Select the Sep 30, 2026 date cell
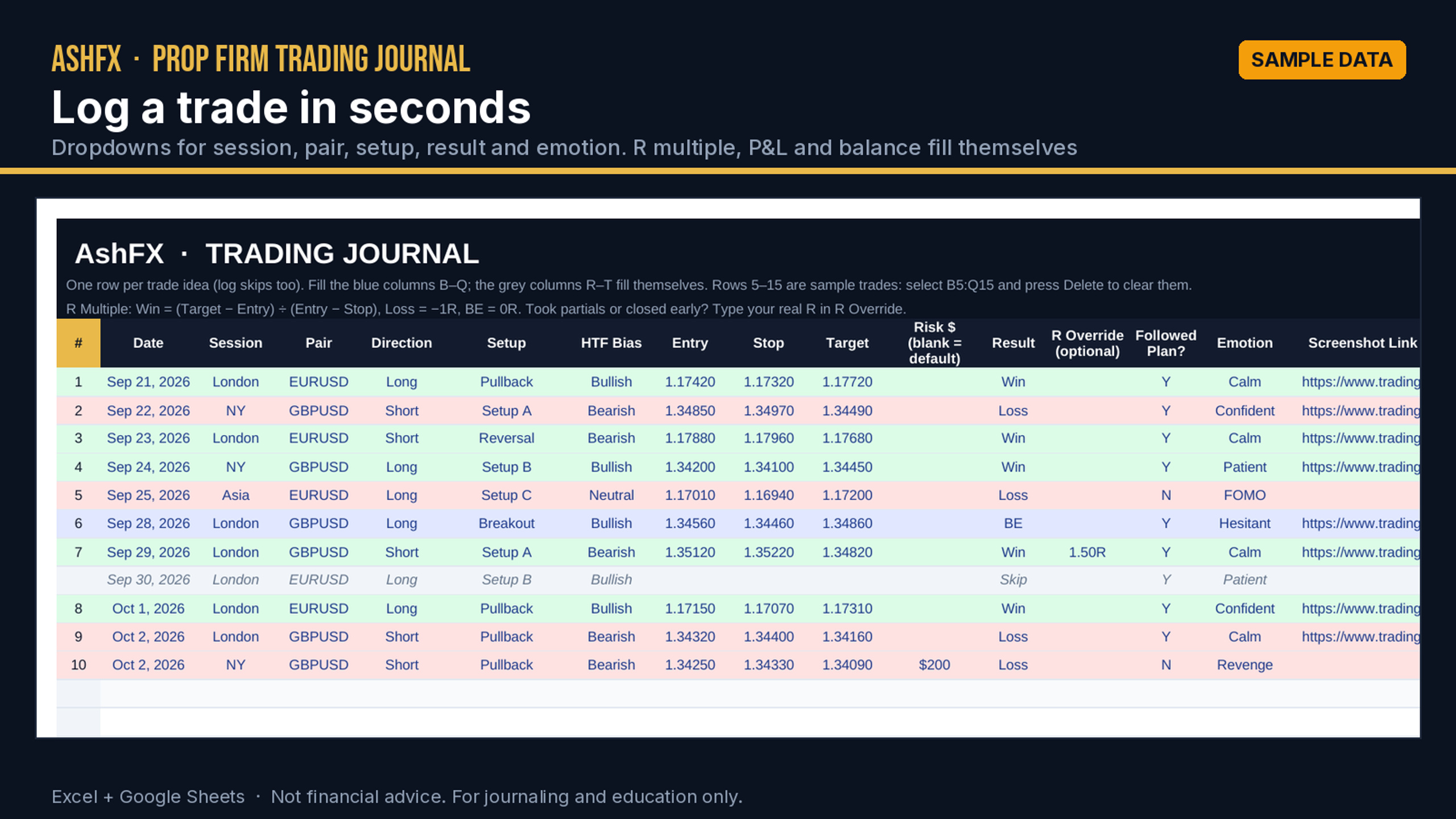This screenshot has width=1456, height=819. 148,580
